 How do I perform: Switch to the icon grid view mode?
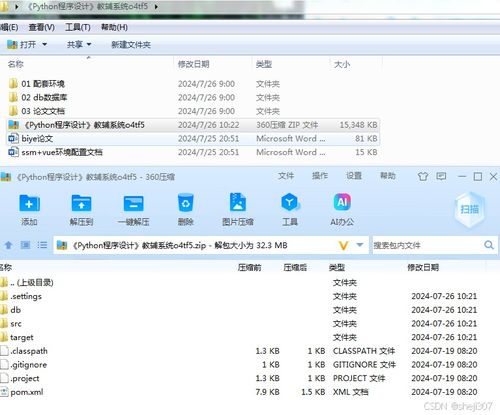[x=25, y=245]
